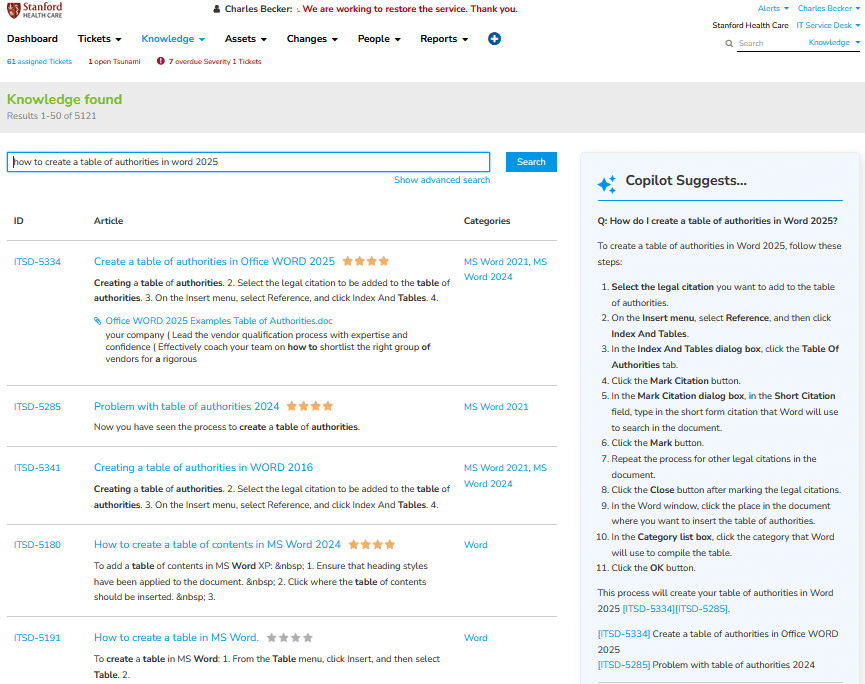The image size is (865, 684).
Task: Click MS Word 2021 category of ITSD-5334
Action: pyautogui.click(x=496, y=261)
